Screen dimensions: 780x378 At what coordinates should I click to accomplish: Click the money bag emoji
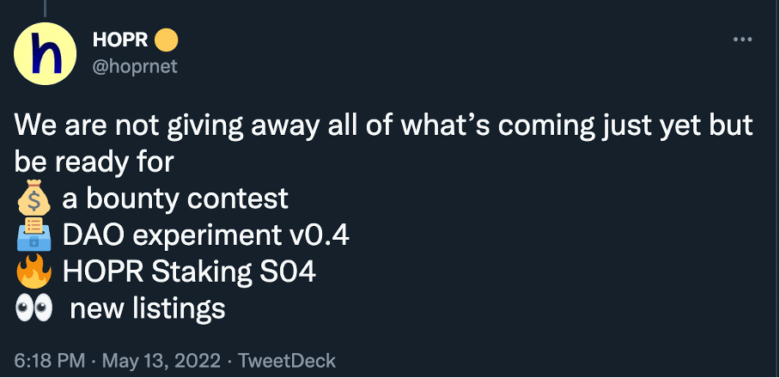pyautogui.click(x=33, y=198)
